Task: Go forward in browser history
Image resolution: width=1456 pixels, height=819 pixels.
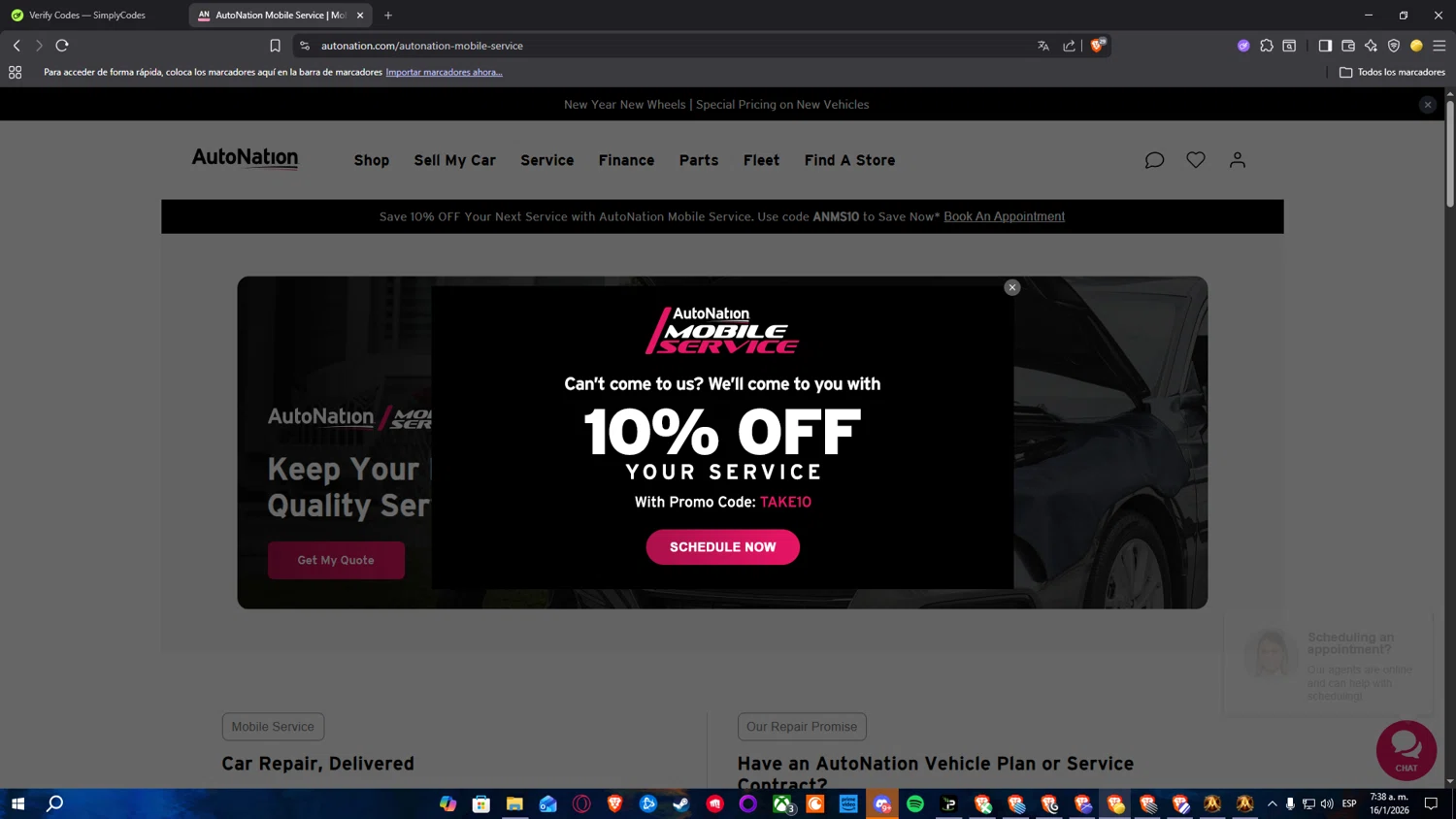Action: [x=39, y=46]
